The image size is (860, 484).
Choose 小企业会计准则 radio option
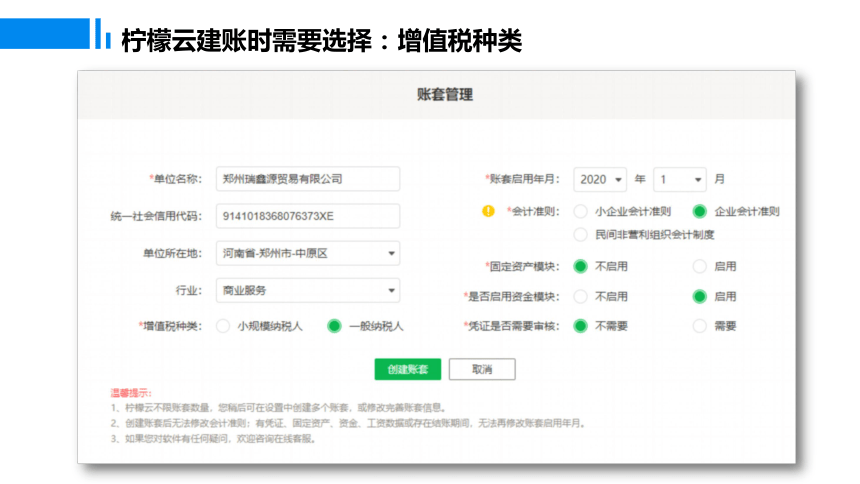click(580, 211)
